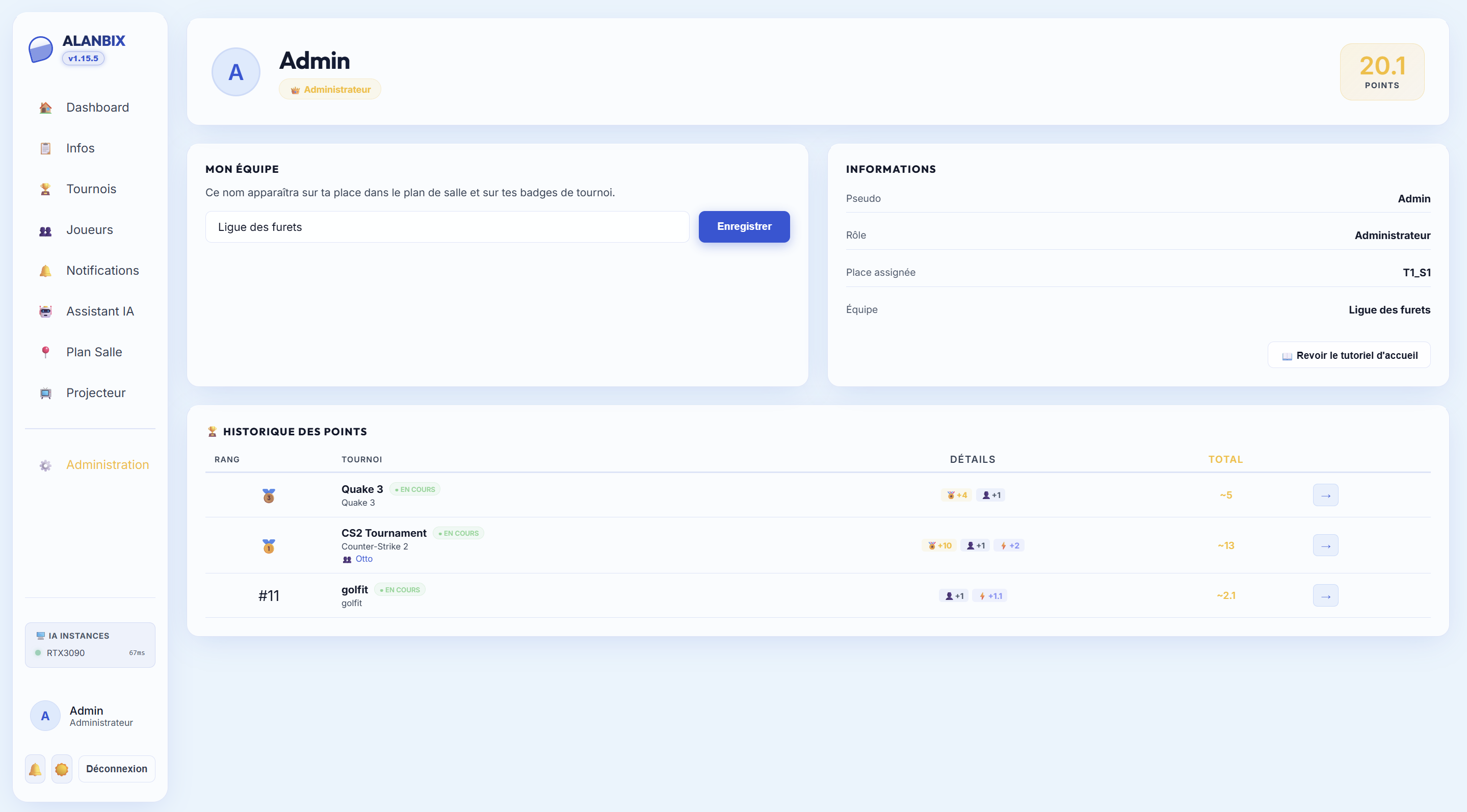Open the Notifications page

[x=90, y=271]
